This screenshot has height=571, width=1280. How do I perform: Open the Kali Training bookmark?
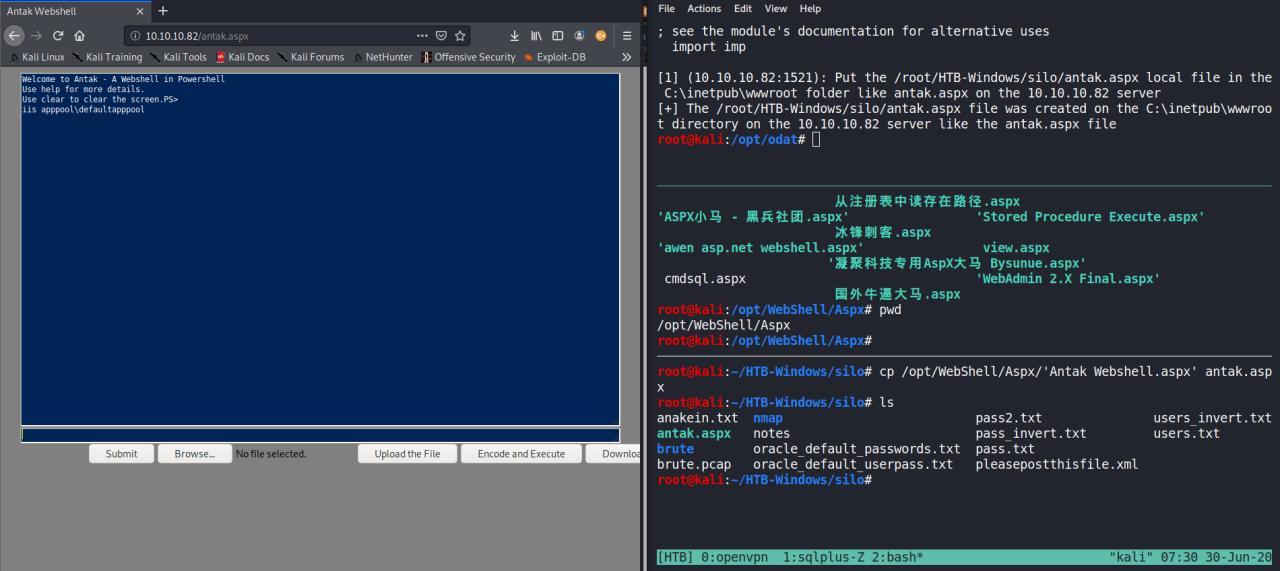pos(106,57)
